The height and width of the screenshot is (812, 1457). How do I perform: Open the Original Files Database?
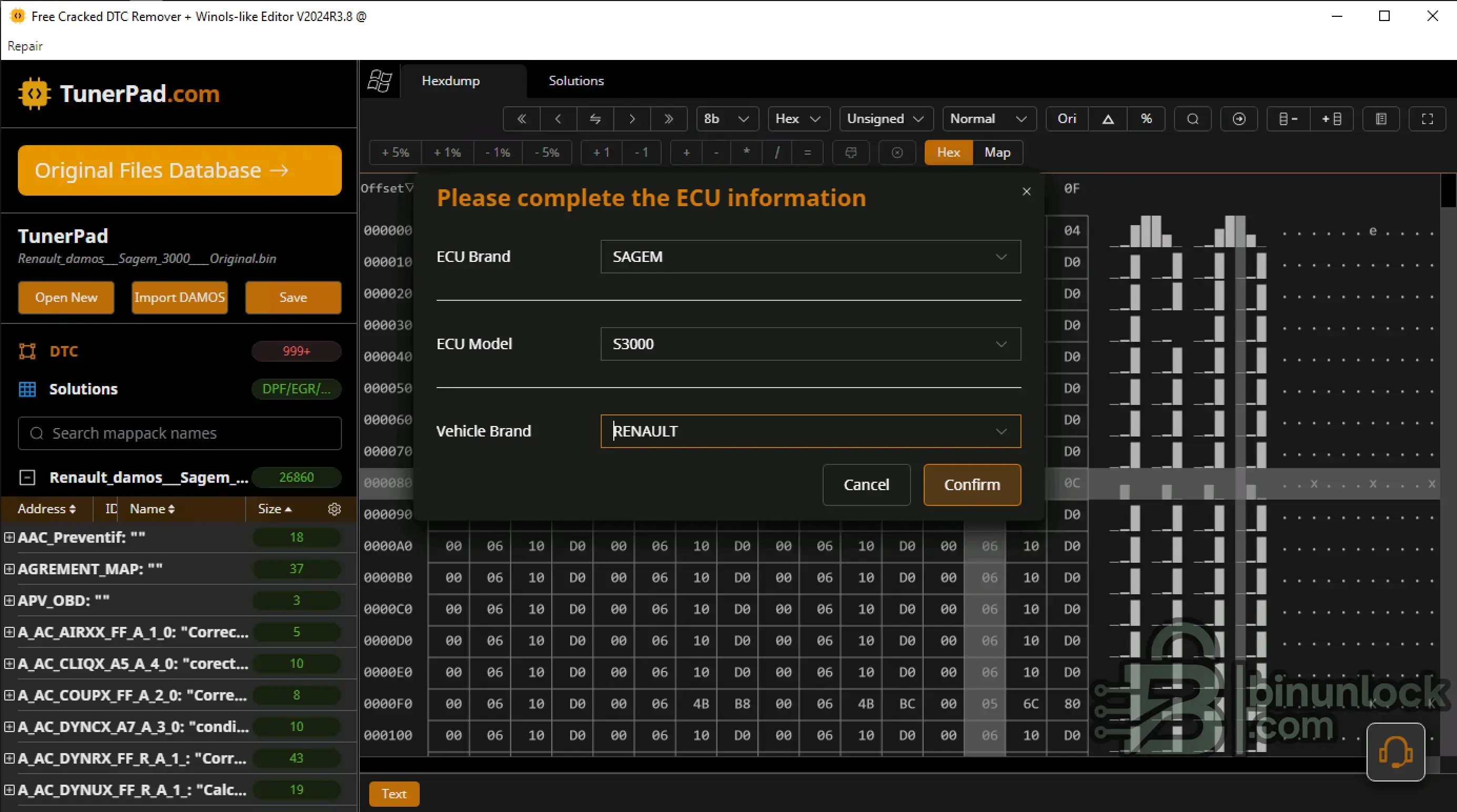[179, 171]
